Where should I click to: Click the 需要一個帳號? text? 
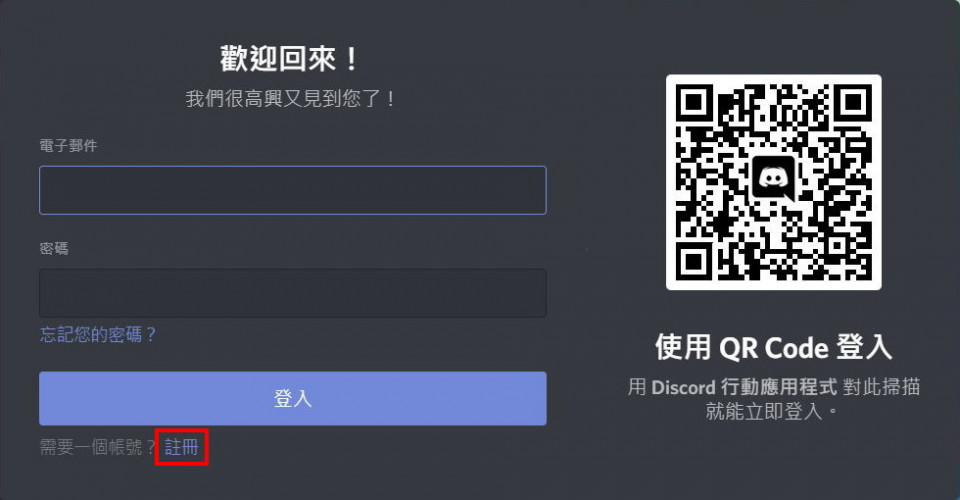98,447
